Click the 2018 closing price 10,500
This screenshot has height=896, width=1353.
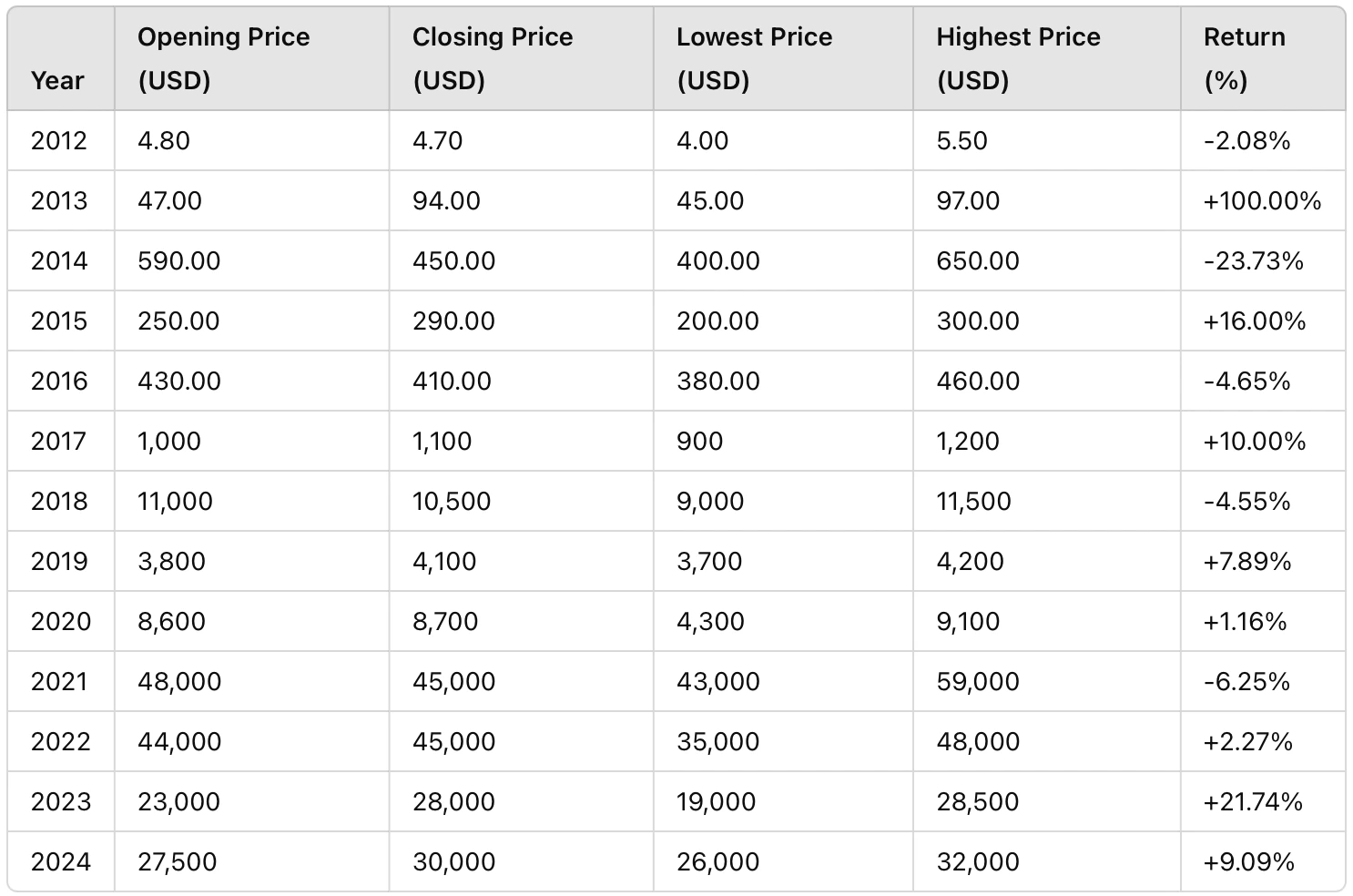[452, 502]
